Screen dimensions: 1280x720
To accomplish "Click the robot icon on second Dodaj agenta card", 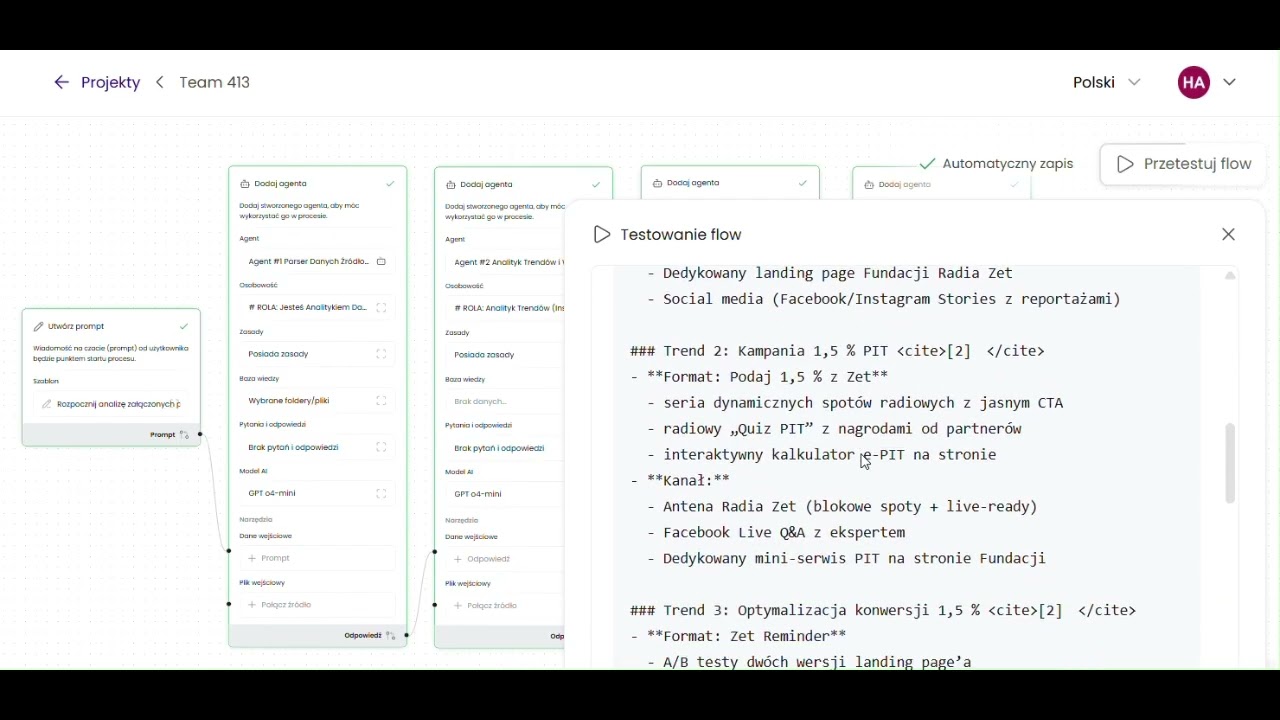I will 451,185.
